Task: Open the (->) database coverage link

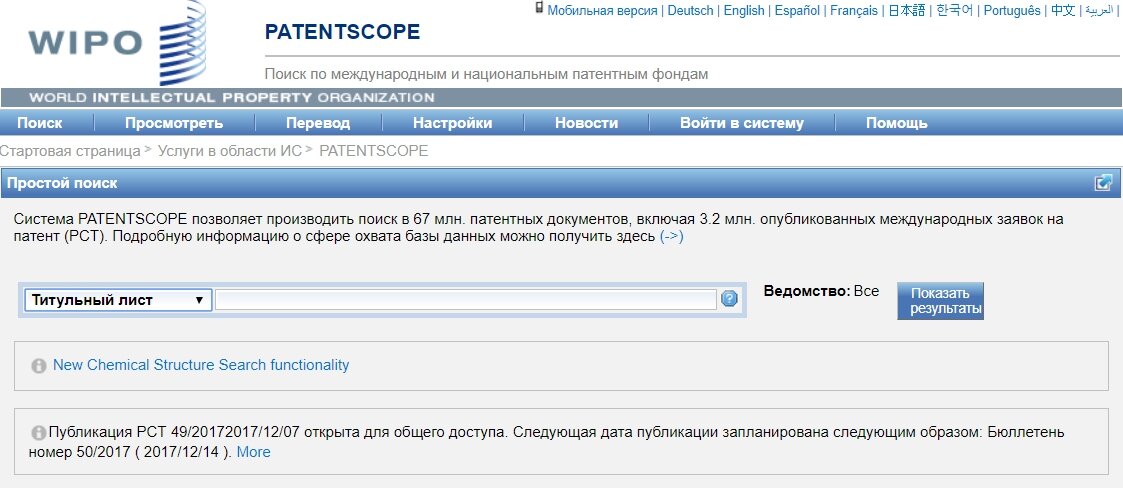Action: (x=671, y=236)
